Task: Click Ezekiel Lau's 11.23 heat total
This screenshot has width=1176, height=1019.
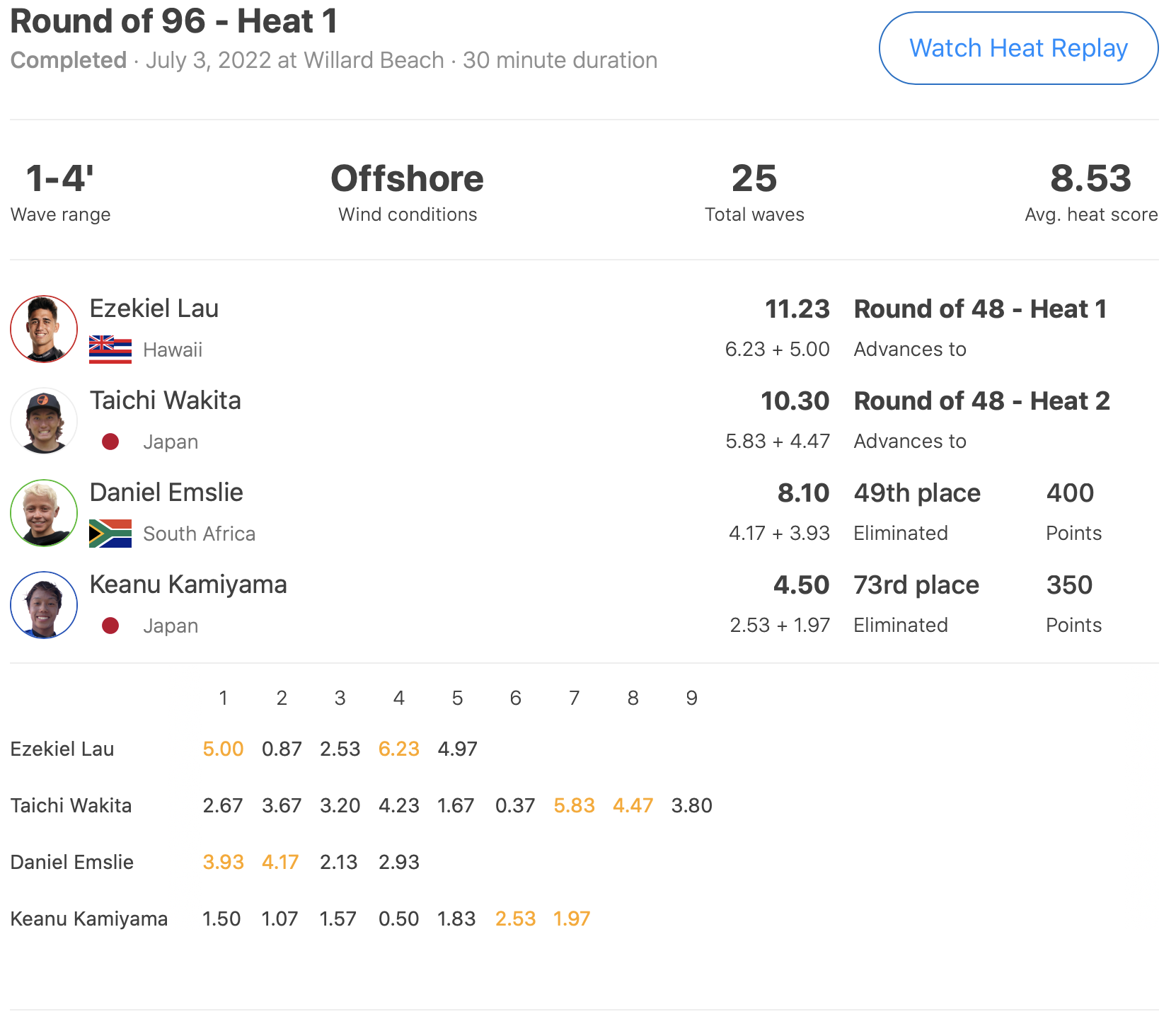Action: [x=797, y=309]
